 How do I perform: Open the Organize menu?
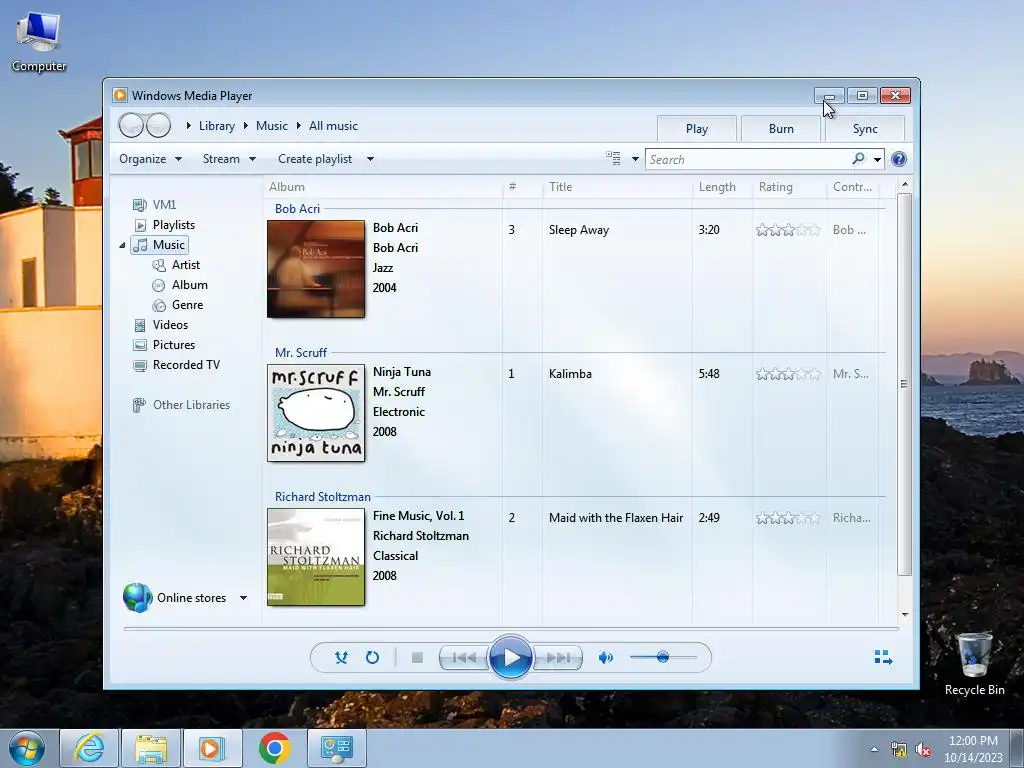(x=150, y=159)
